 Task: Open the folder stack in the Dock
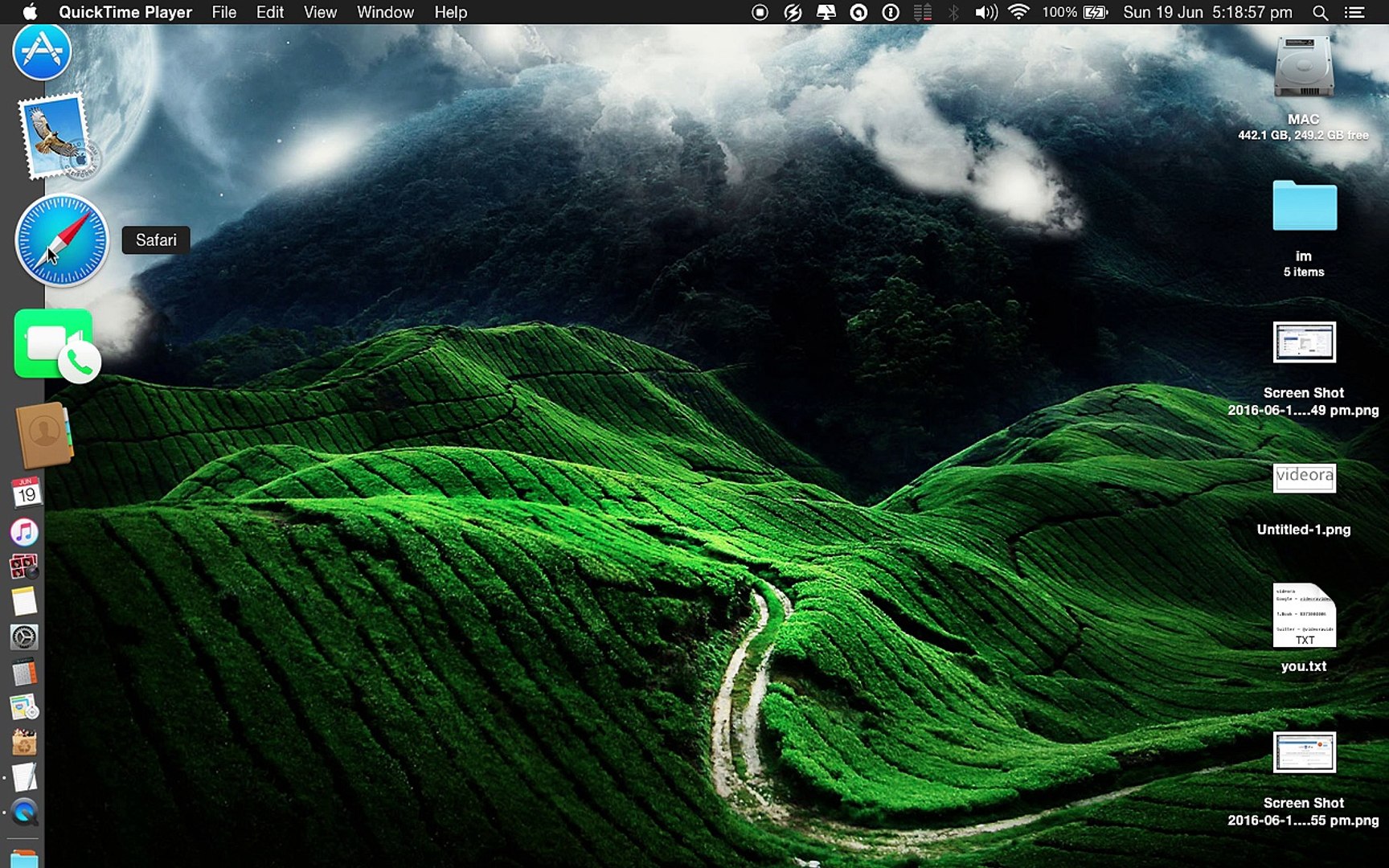click(x=24, y=858)
